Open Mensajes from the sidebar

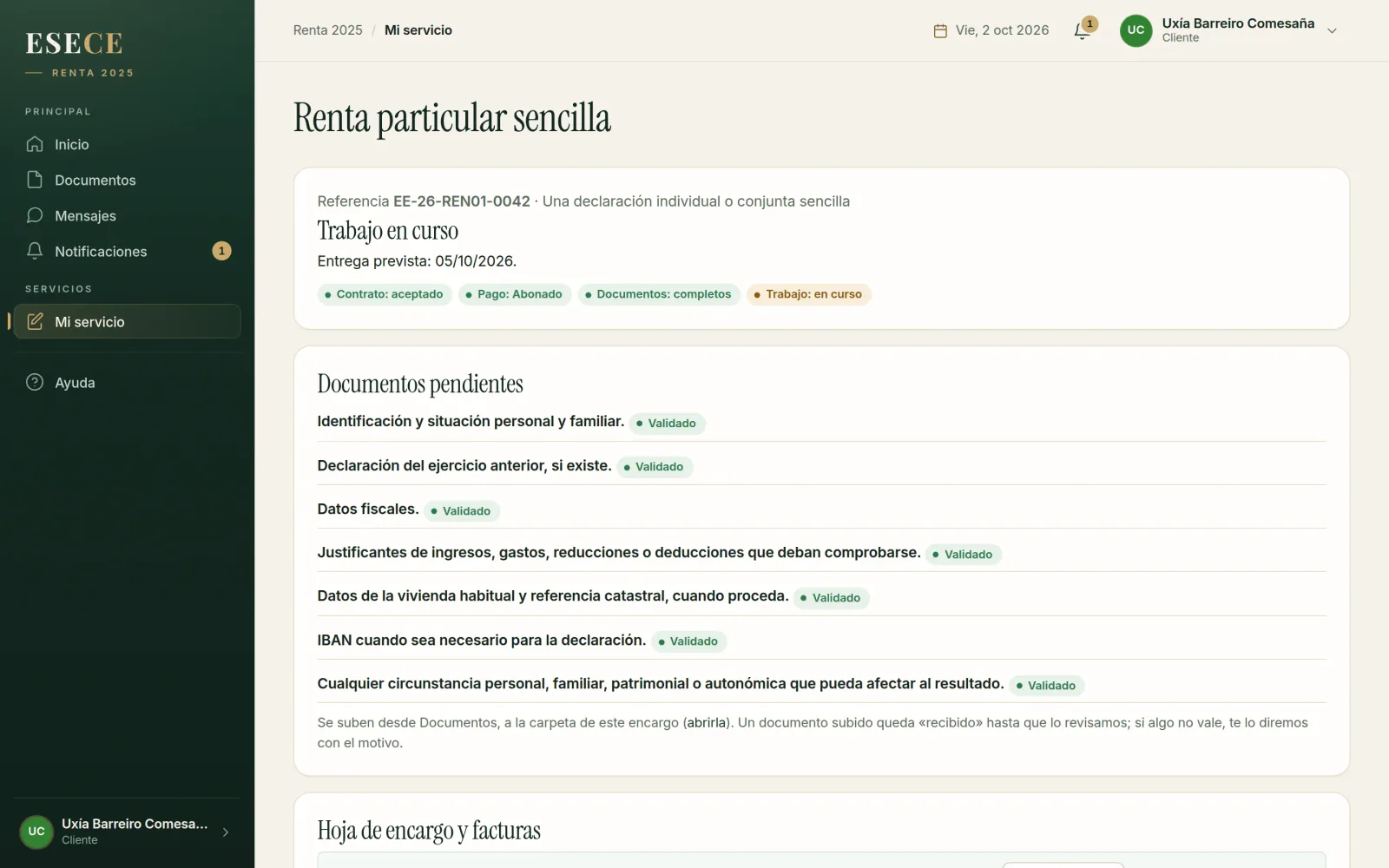127,215
